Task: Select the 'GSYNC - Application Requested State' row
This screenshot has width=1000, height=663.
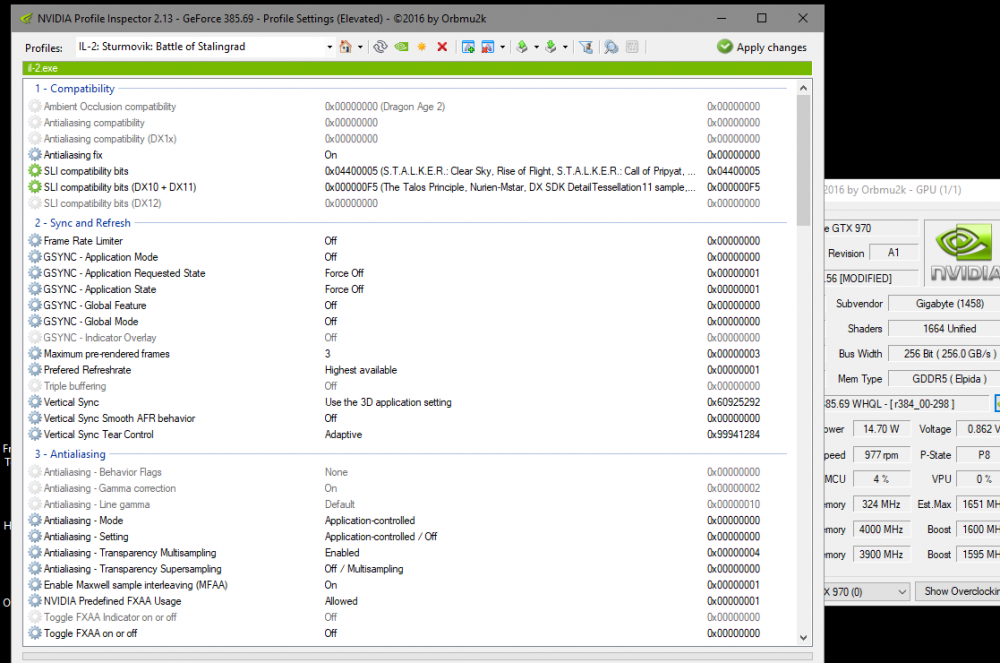Action: (x=408, y=273)
